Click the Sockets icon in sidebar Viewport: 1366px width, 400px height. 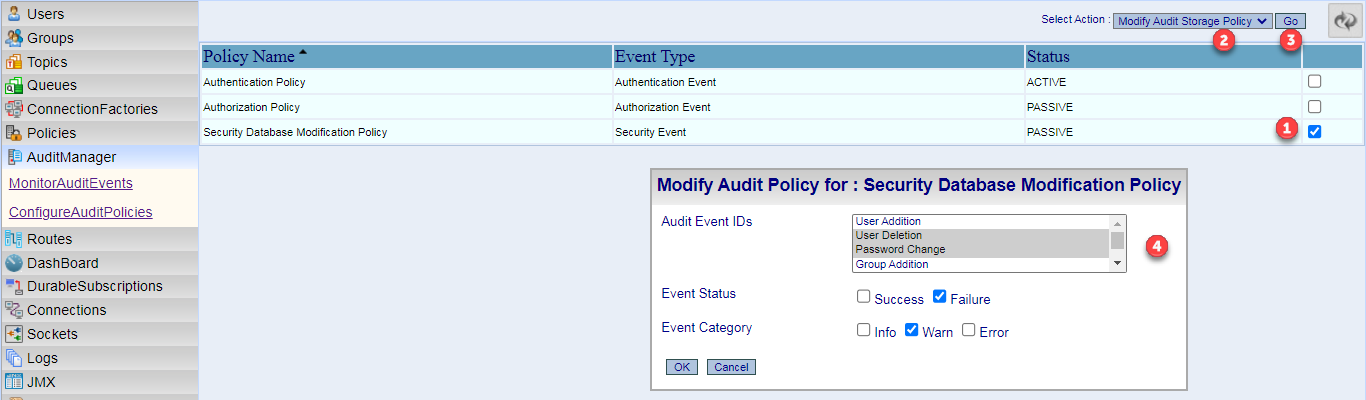pyautogui.click(x=14, y=334)
